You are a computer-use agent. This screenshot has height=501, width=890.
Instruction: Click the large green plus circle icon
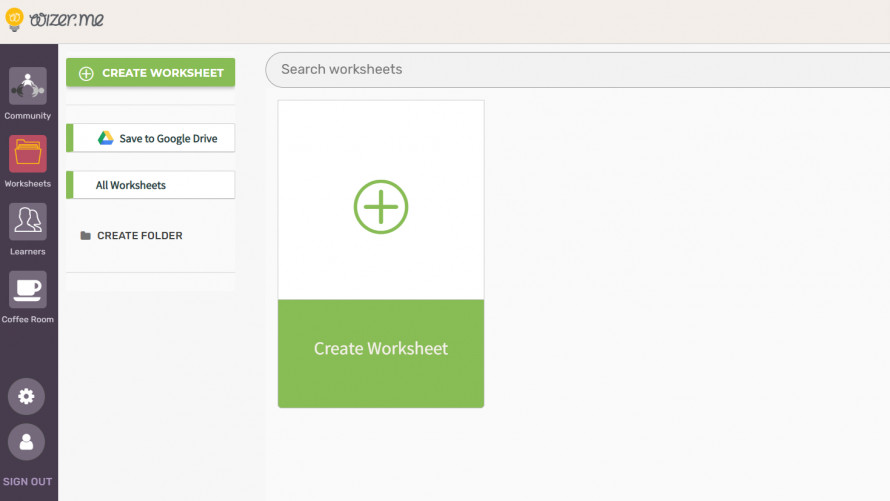381,207
